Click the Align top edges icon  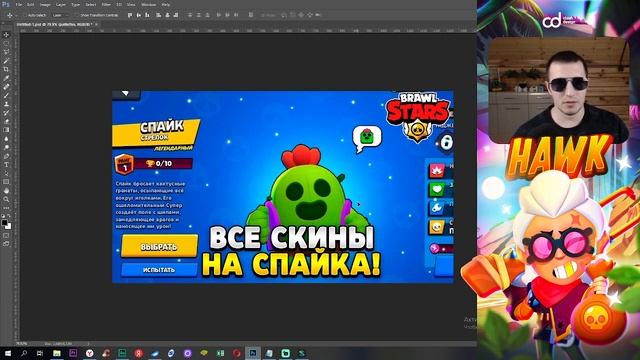(130, 15)
